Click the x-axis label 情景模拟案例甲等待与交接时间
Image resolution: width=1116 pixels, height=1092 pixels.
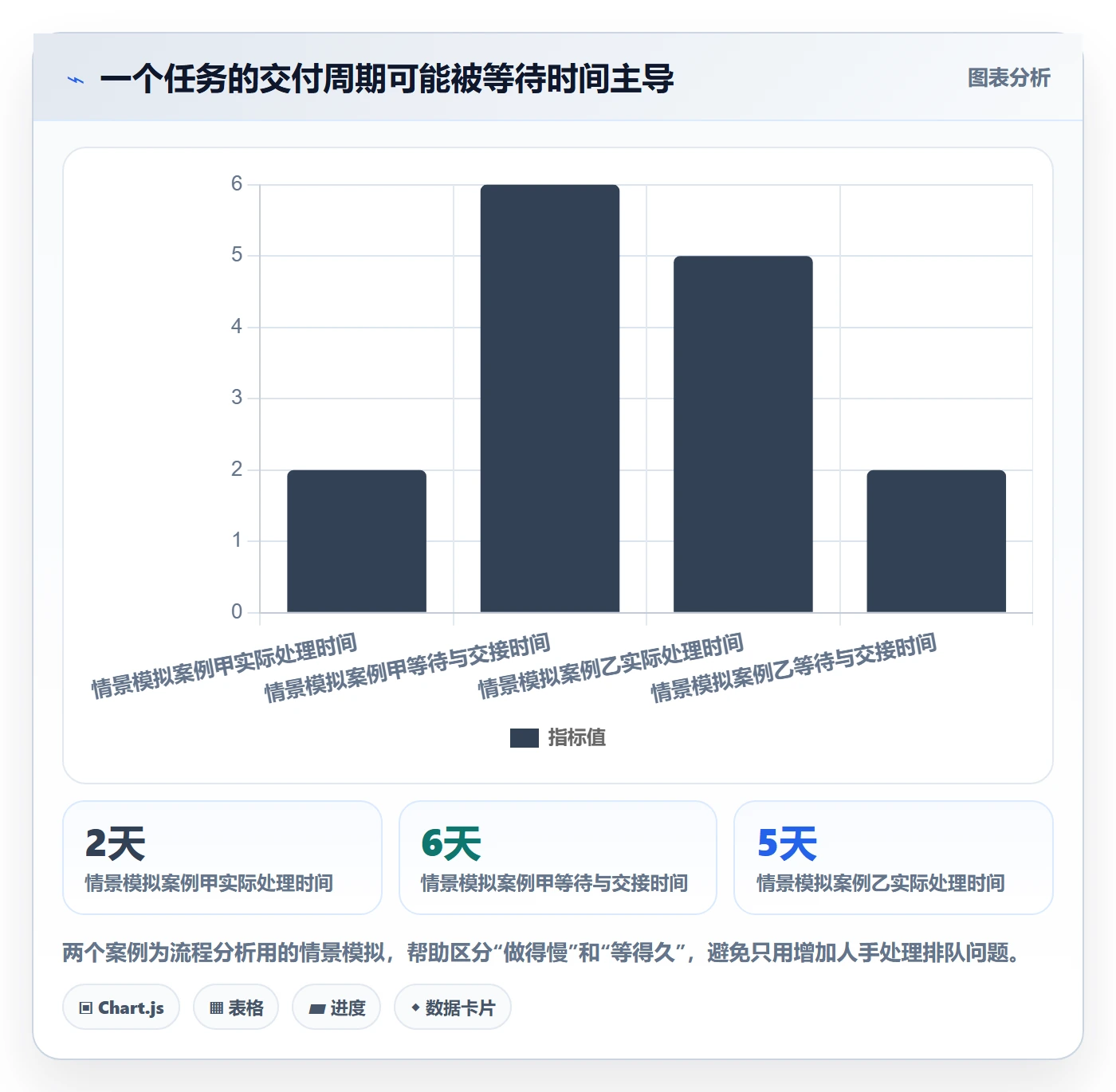(x=407, y=667)
